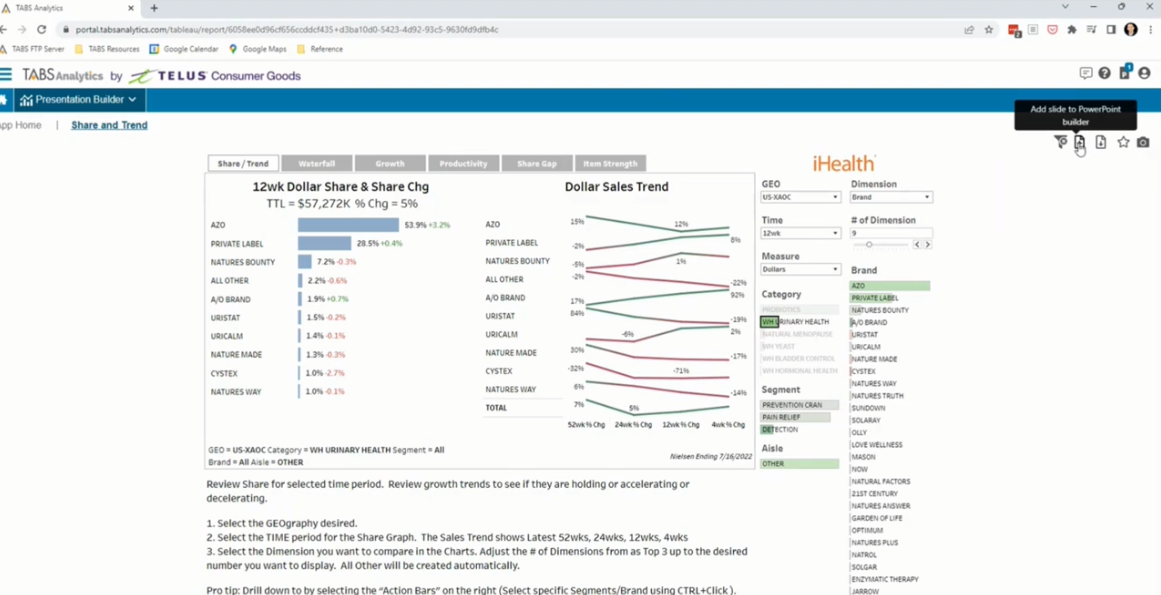Open the GEO dropdown showing US-XAOC
The width and height of the screenshot is (1161, 595).
pyautogui.click(x=800, y=197)
